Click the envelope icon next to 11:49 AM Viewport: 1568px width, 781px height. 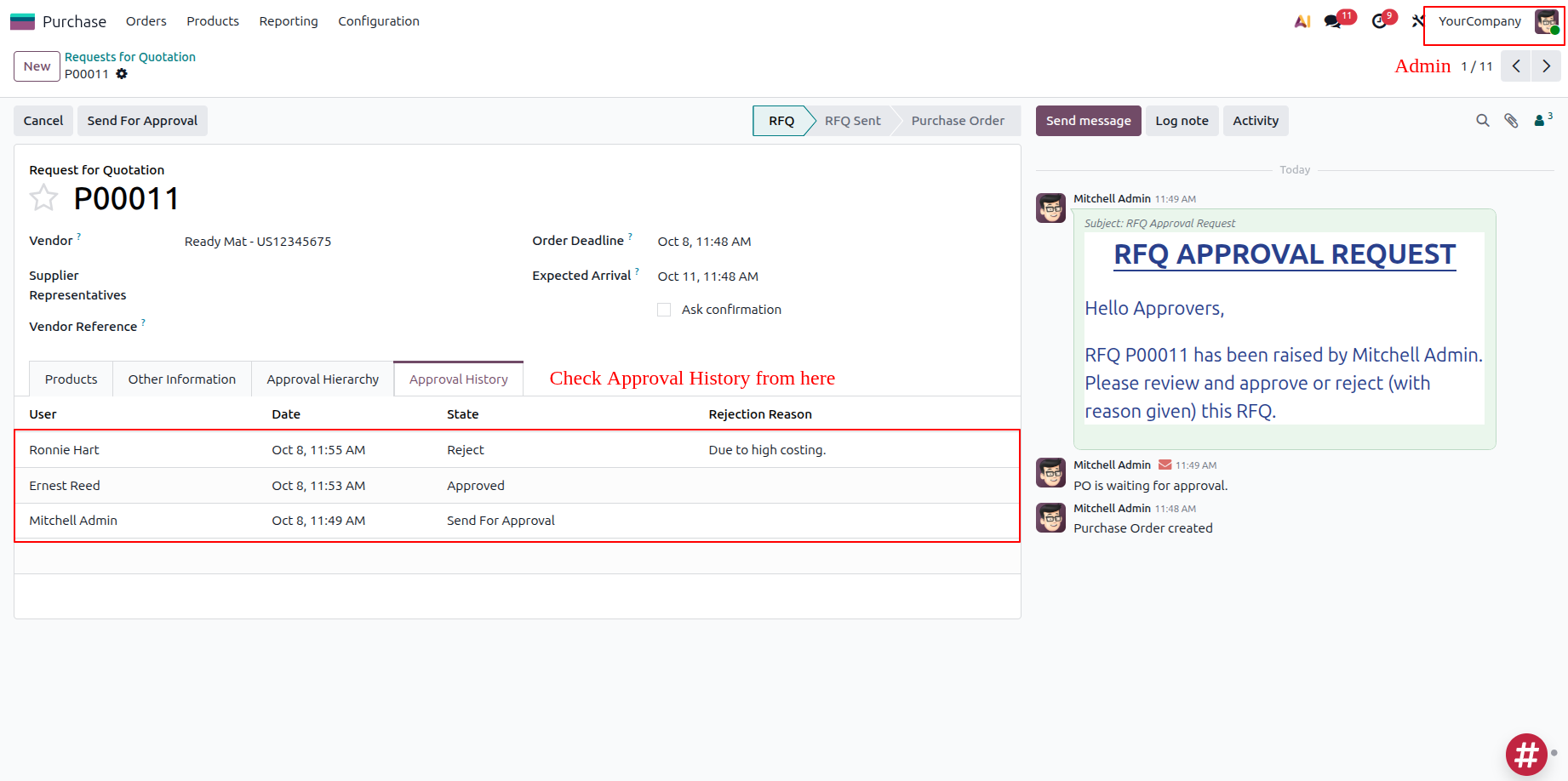[1163, 465]
